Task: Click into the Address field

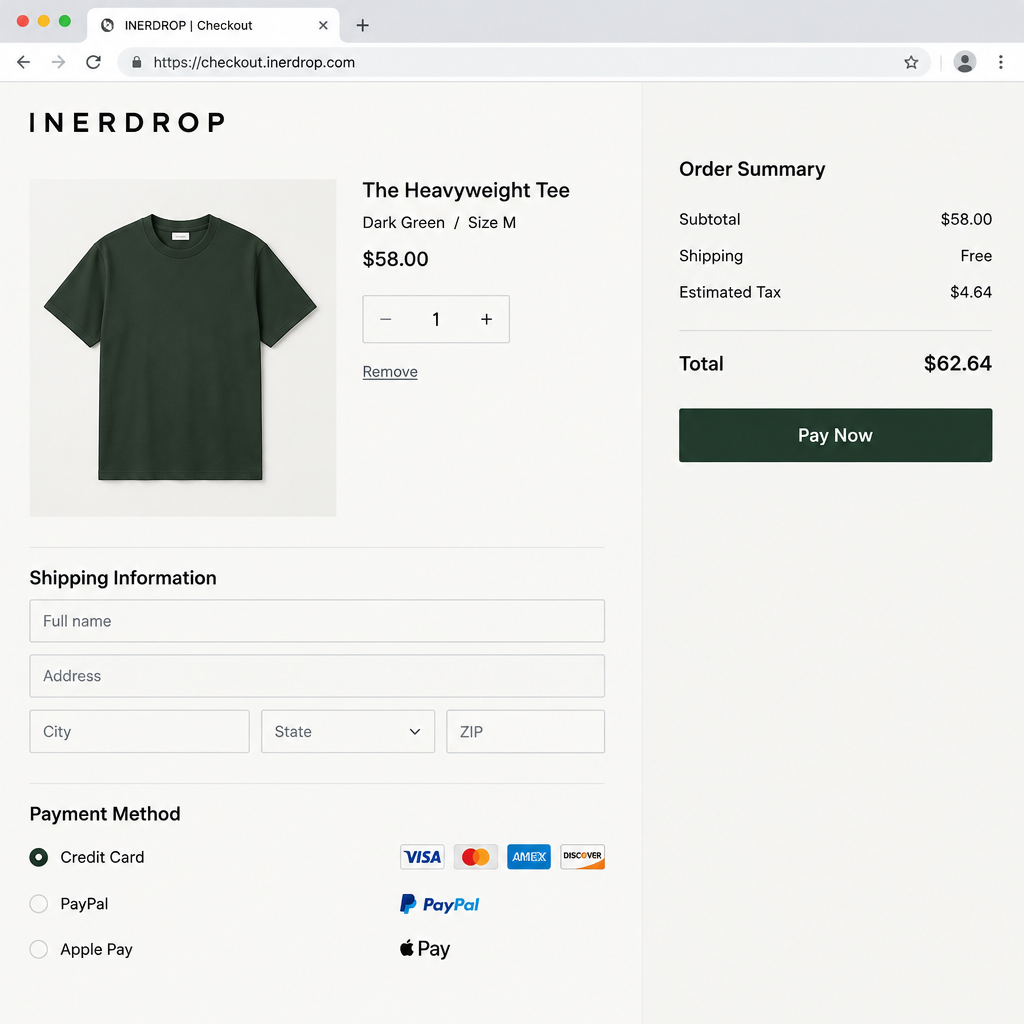Action: pos(317,676)
